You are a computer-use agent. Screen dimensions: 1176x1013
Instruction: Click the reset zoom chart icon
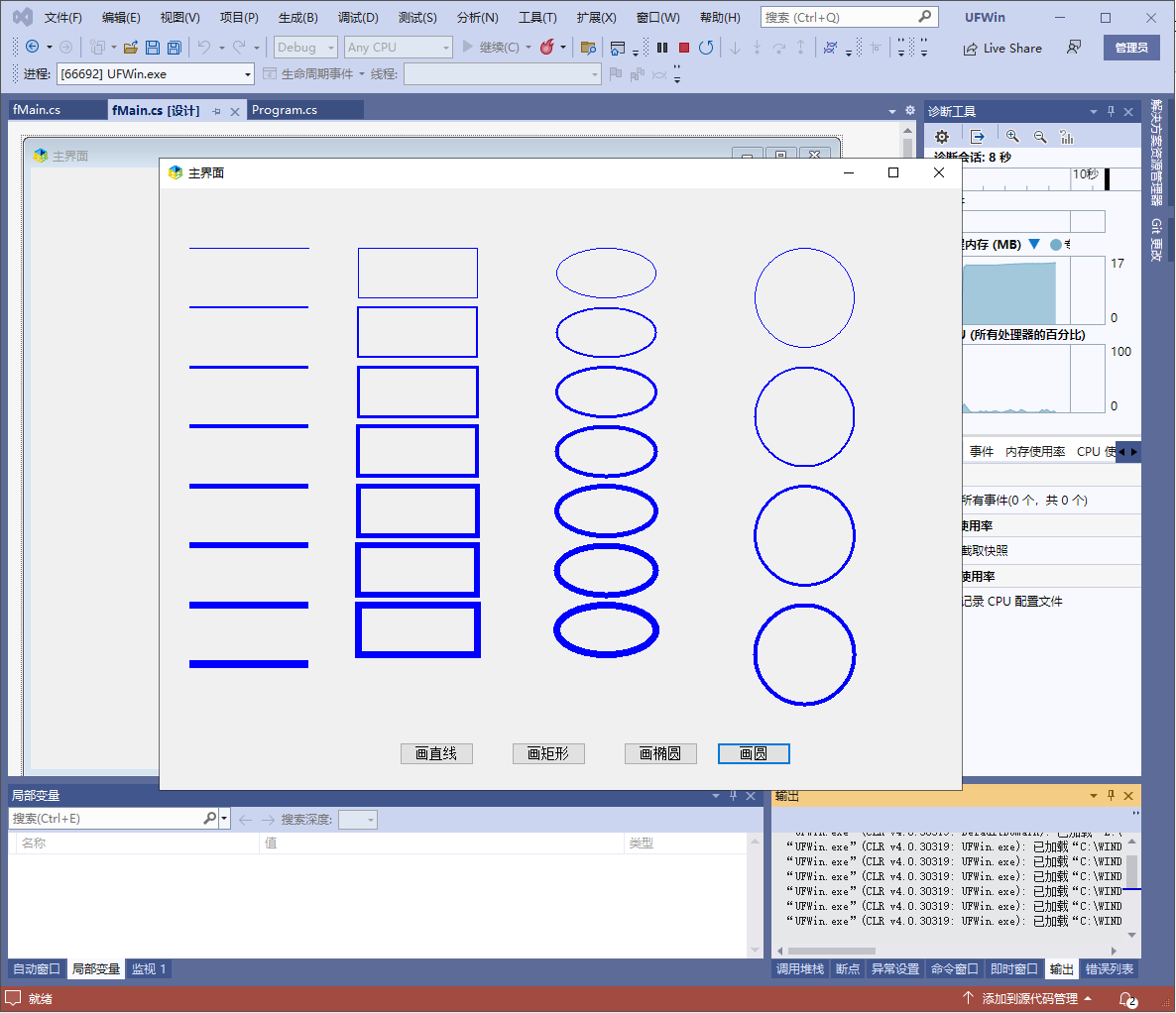pyautogui.click(x=1067, y=137)
